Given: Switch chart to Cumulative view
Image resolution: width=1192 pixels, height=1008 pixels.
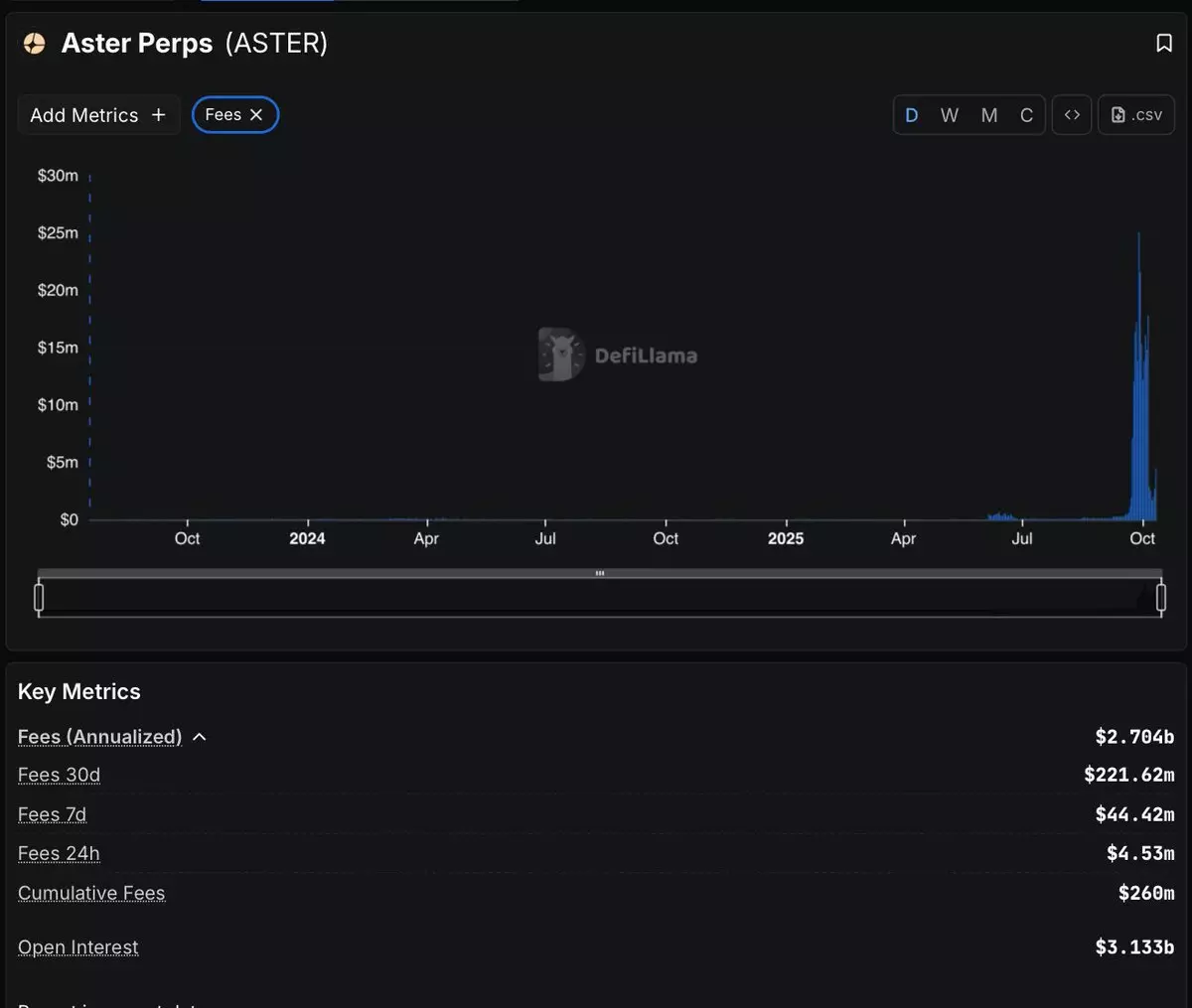Looking at the screenshot, I should pos(1026,115).
